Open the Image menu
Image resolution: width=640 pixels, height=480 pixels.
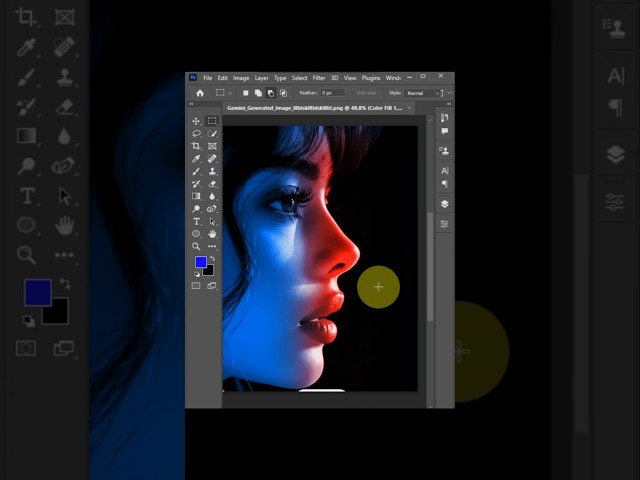tap(241, 78)
